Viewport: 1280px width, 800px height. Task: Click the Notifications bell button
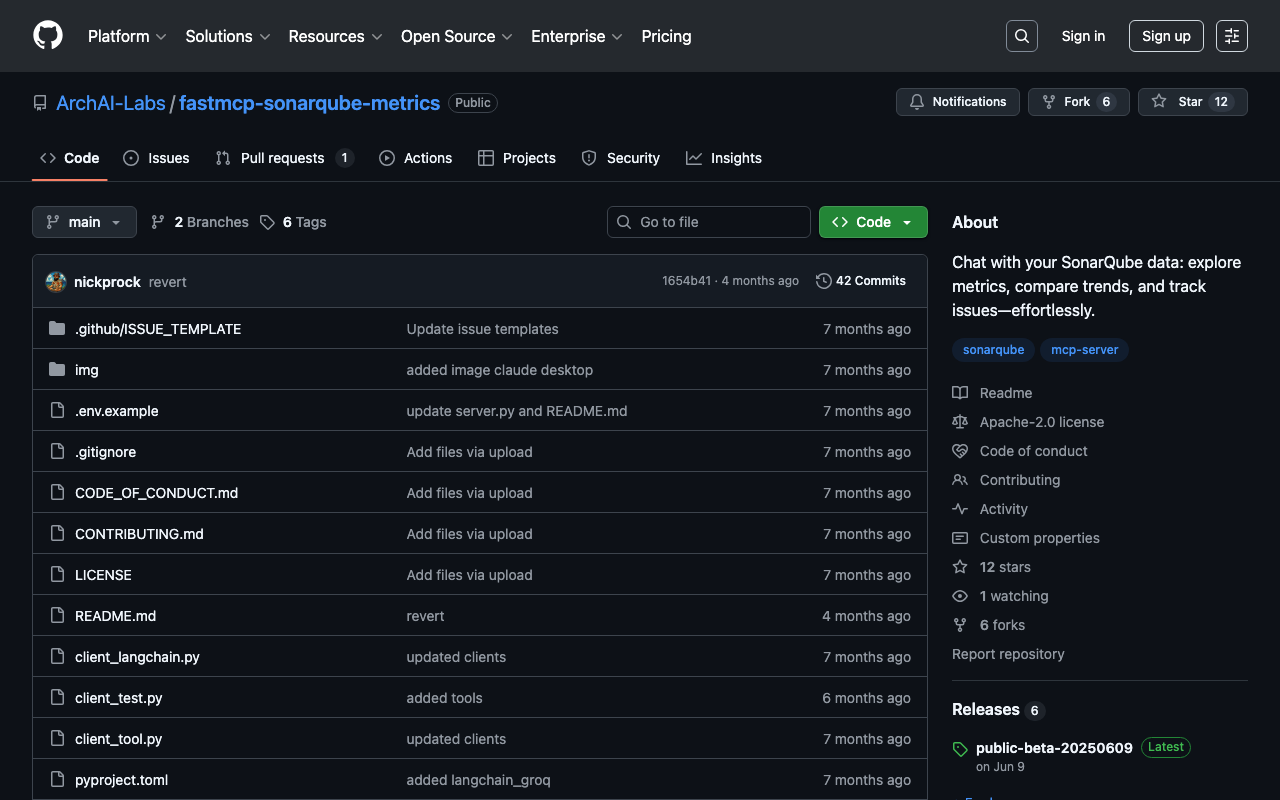(x=958, y=102)
